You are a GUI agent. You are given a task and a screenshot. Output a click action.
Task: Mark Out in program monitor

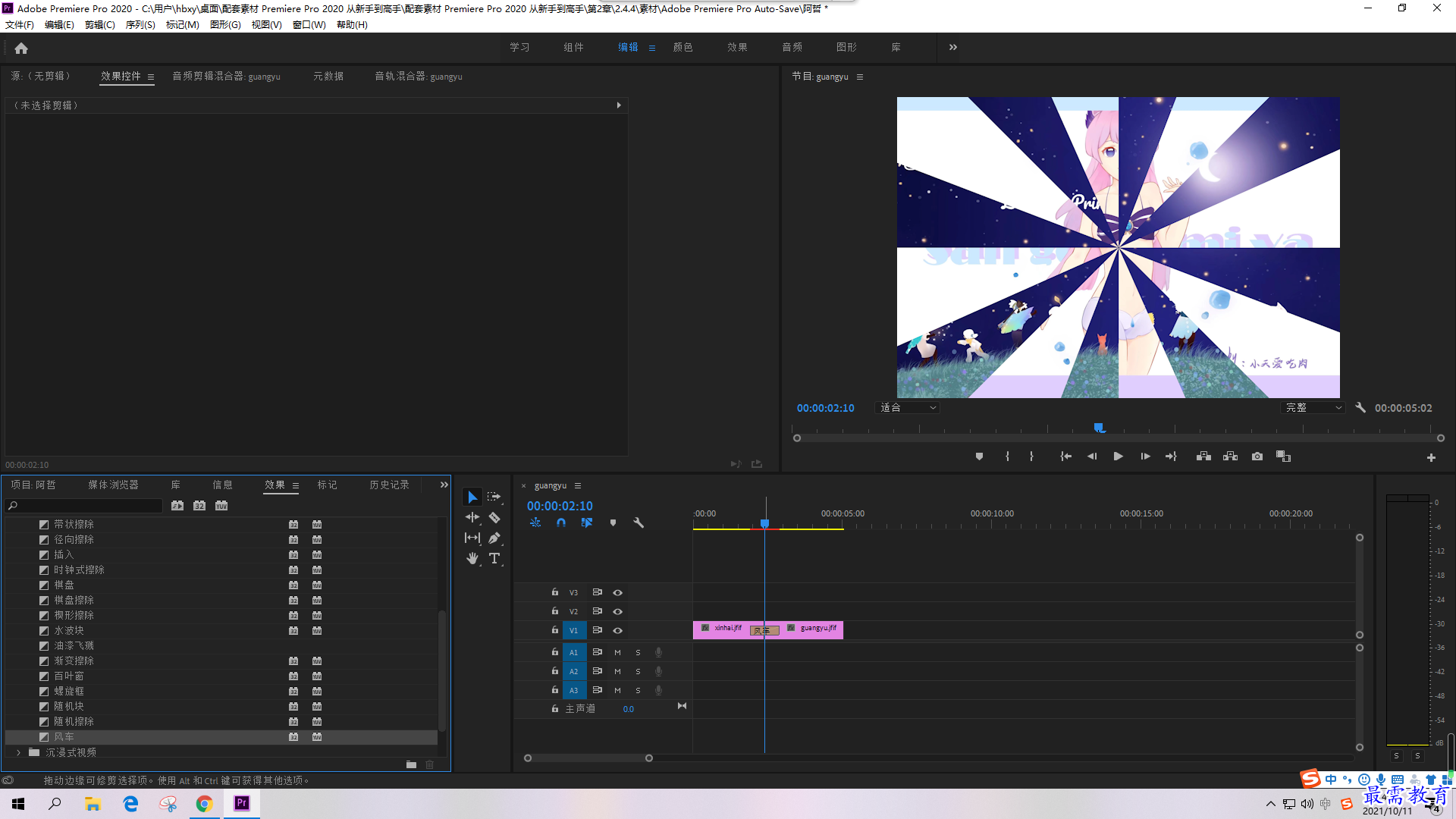pos(1031,457)
